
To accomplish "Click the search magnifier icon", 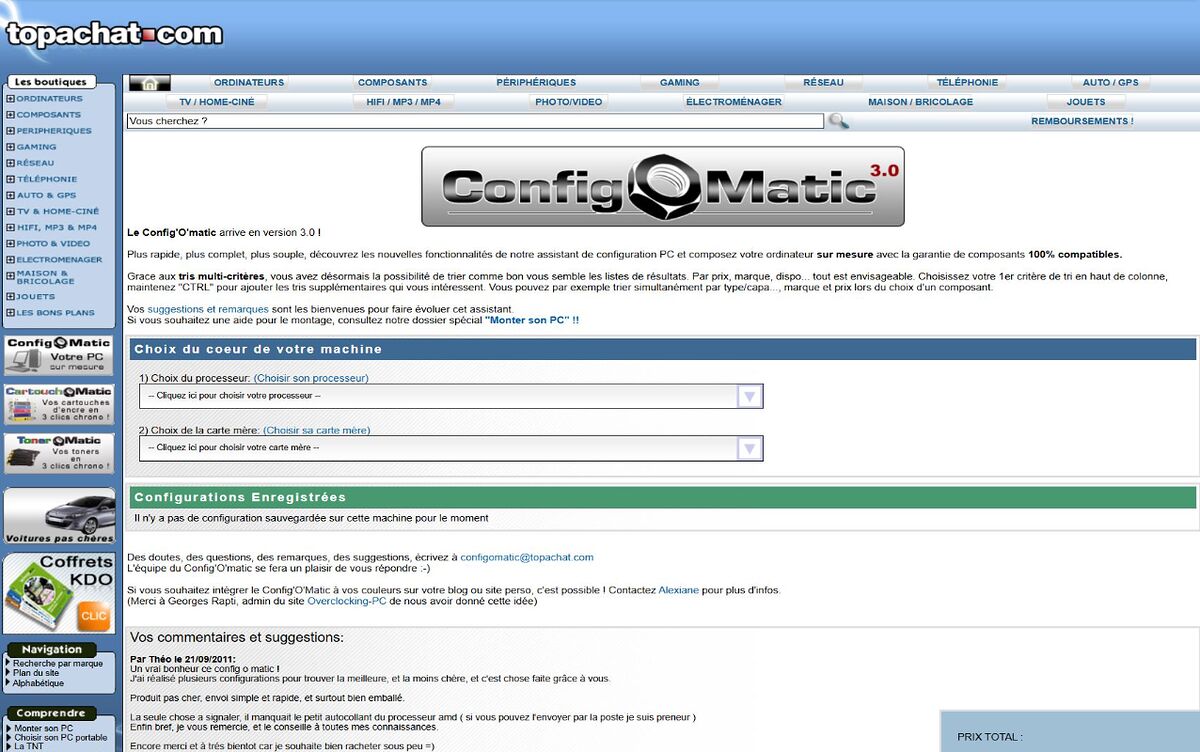I will pyautogui.click(x=838, y=121).
